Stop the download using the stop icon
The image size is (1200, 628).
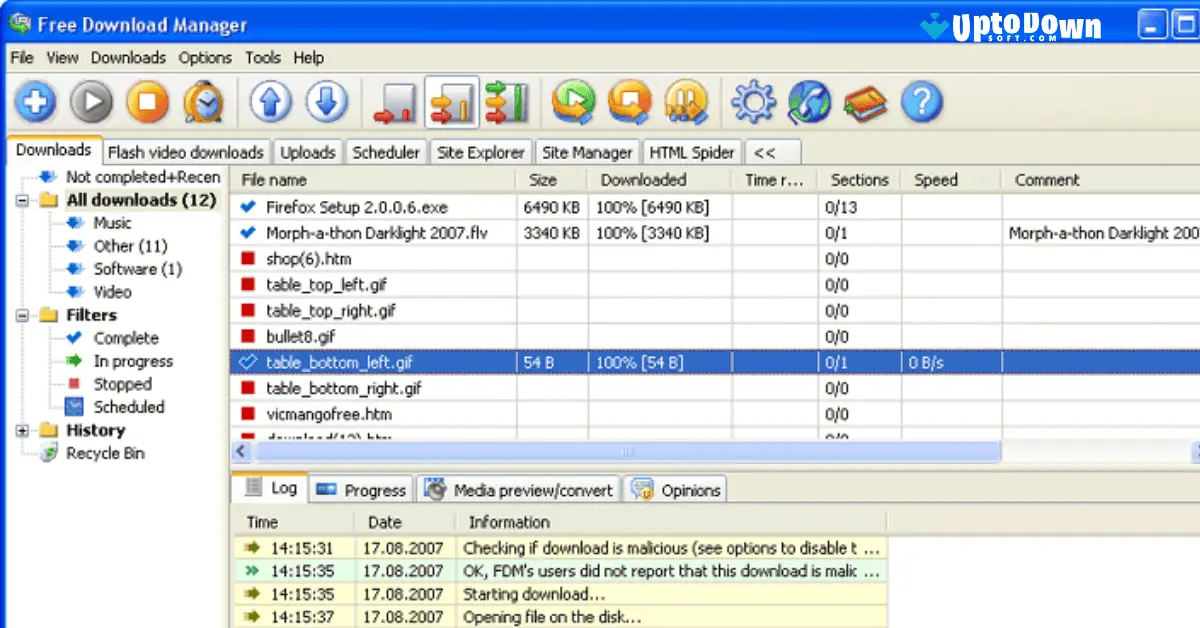(x=146, y=101)
